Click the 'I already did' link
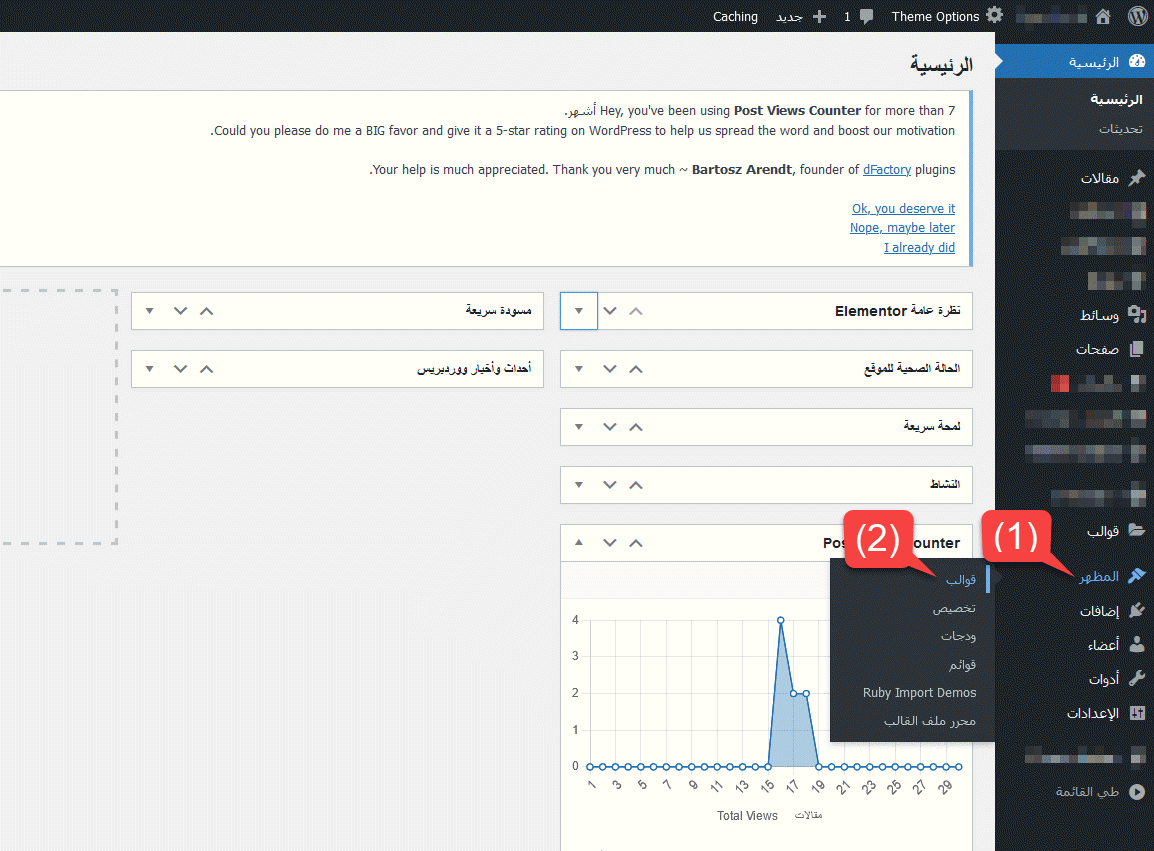 coord(919,247)
